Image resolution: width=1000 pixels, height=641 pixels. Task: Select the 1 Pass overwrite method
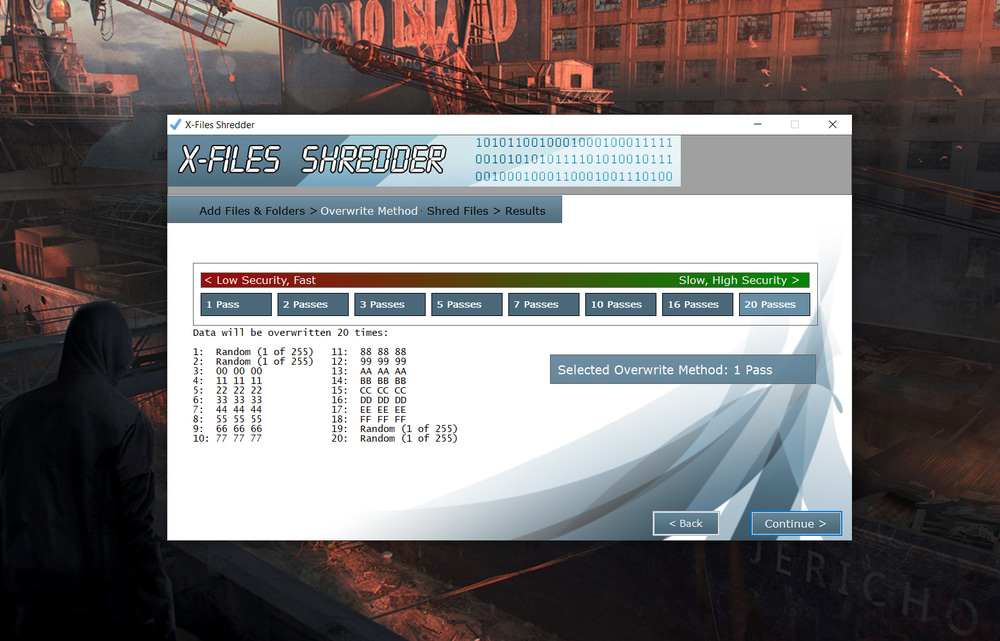click(236, 305)
